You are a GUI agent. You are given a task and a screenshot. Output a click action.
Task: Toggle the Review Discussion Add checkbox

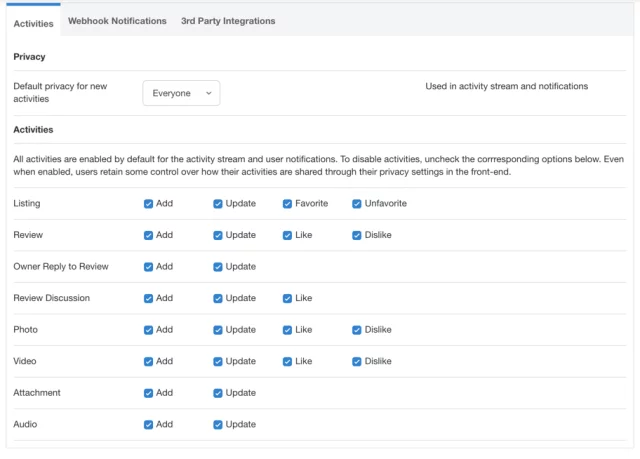click(149, 298)
